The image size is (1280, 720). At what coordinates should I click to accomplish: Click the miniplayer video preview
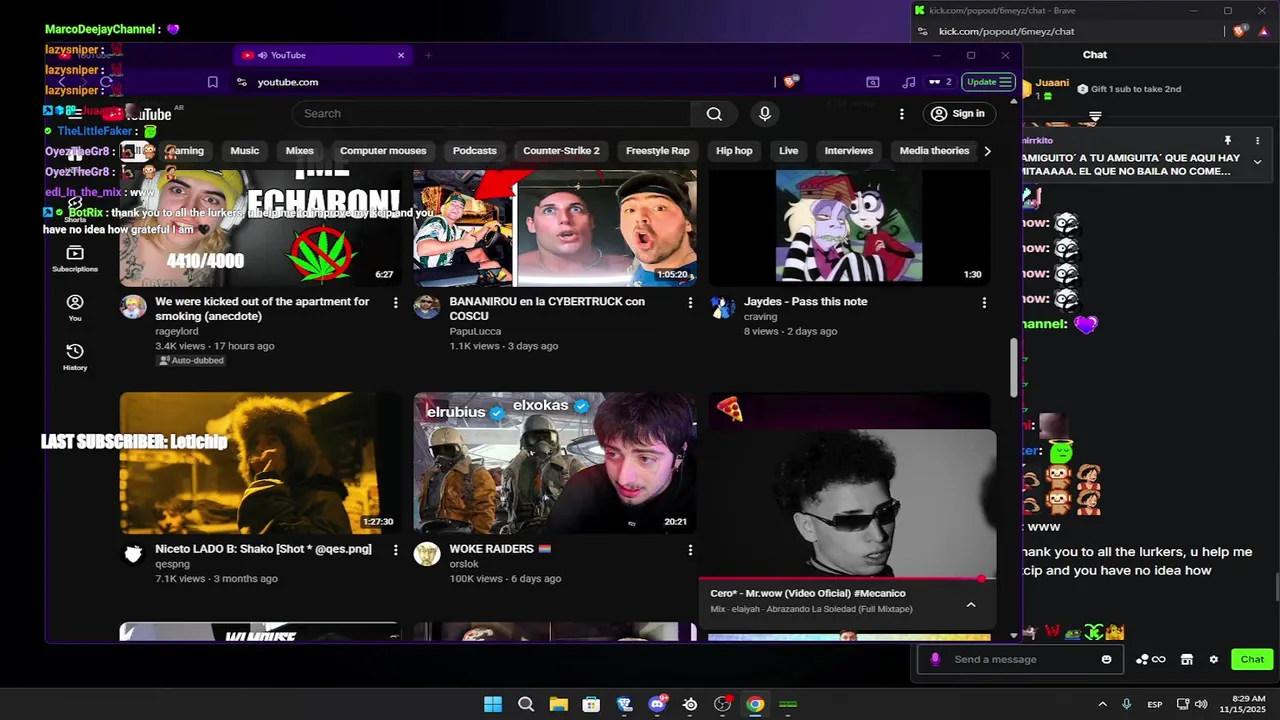point(847,504)
